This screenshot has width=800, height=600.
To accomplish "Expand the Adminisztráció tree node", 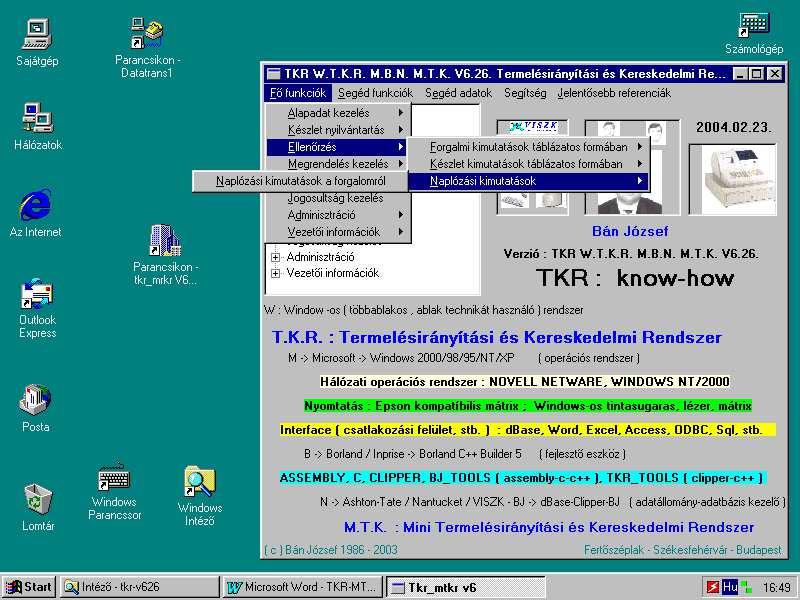I will 276,257.
